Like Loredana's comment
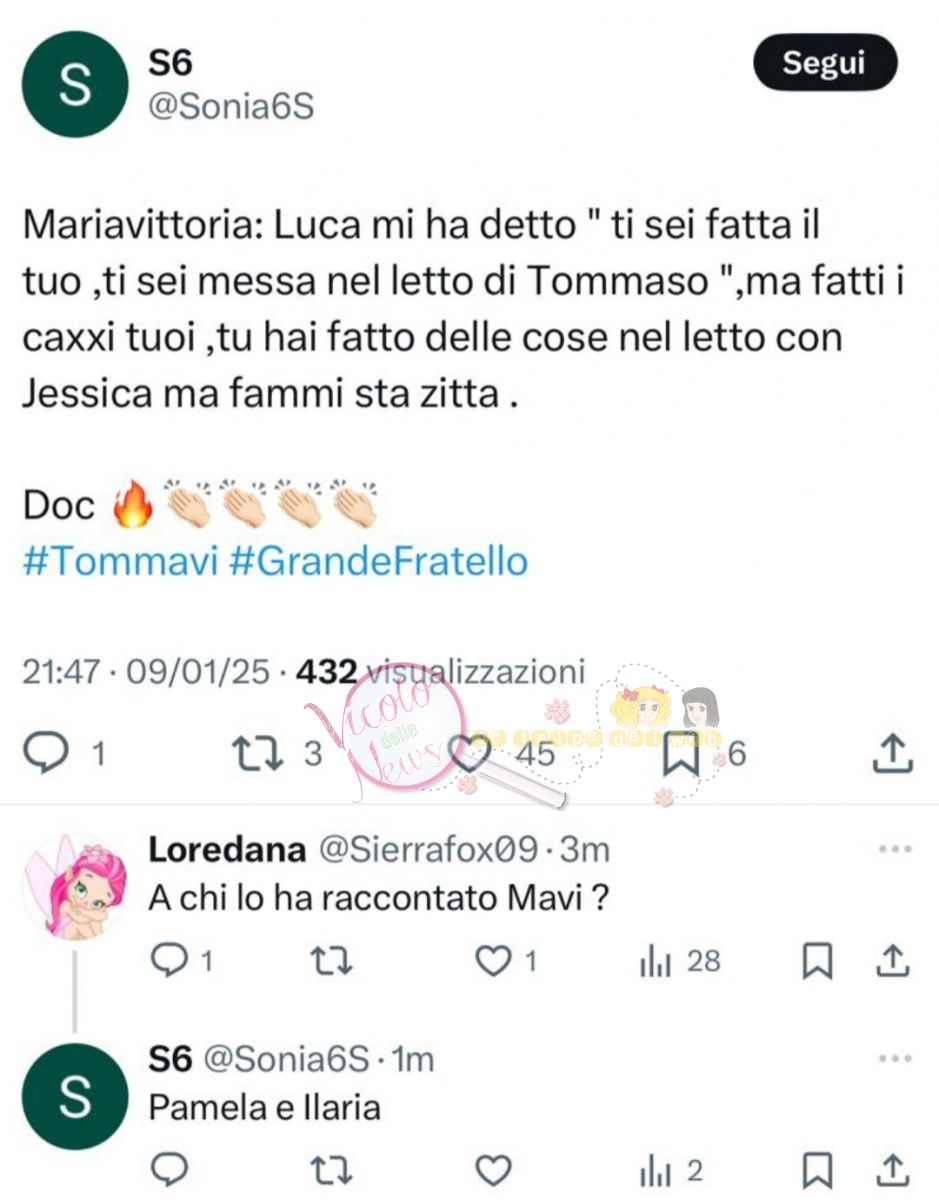Viewport: 939px width, 1200px height. 492,962
